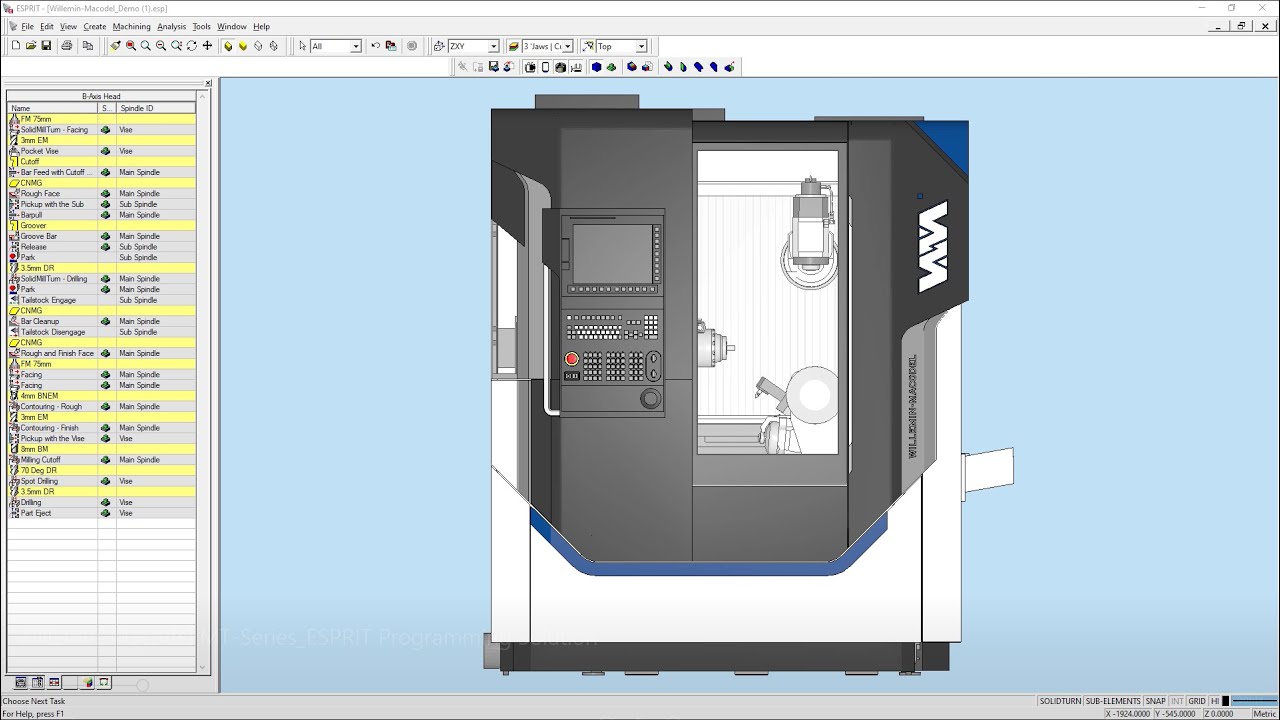The image size is (1280, 720).
Task: Activate the Pan crosshair tool
Action: click(x=207, y=46)
